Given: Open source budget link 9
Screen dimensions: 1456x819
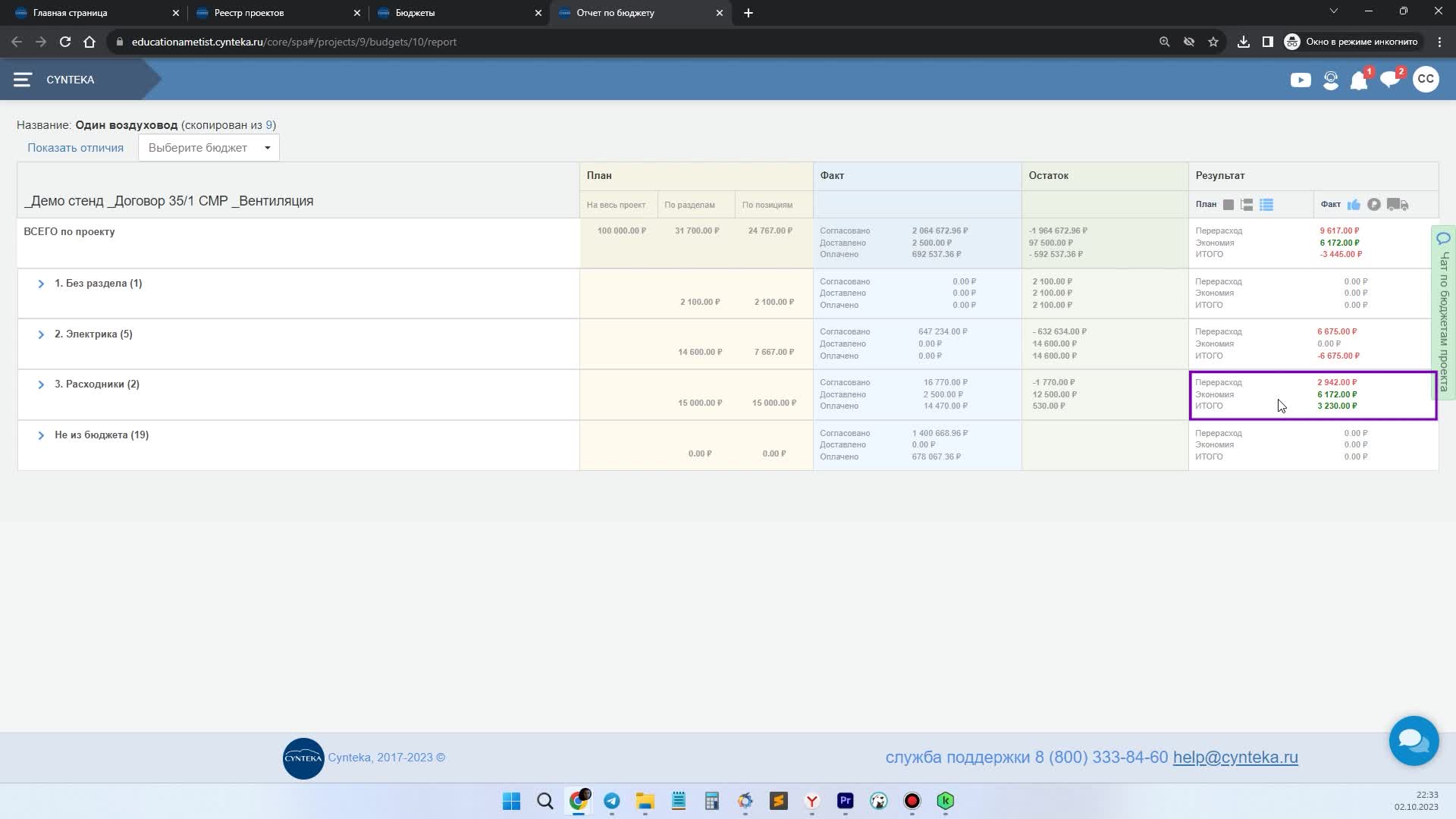Looking at the screenshot, I should tap(268, 125).
